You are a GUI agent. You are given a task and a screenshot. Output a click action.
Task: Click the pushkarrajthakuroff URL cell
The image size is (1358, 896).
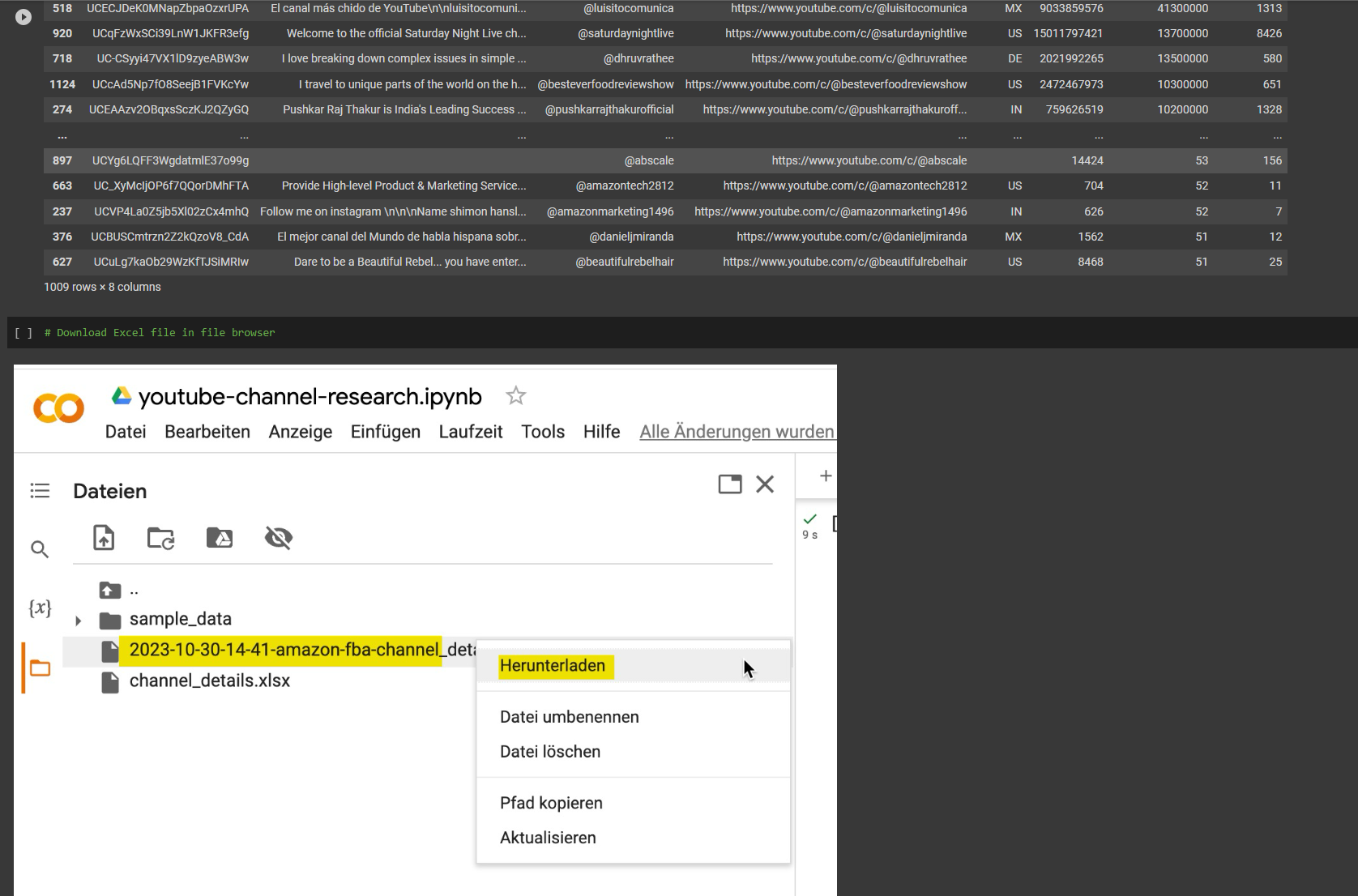pos(835,109)
